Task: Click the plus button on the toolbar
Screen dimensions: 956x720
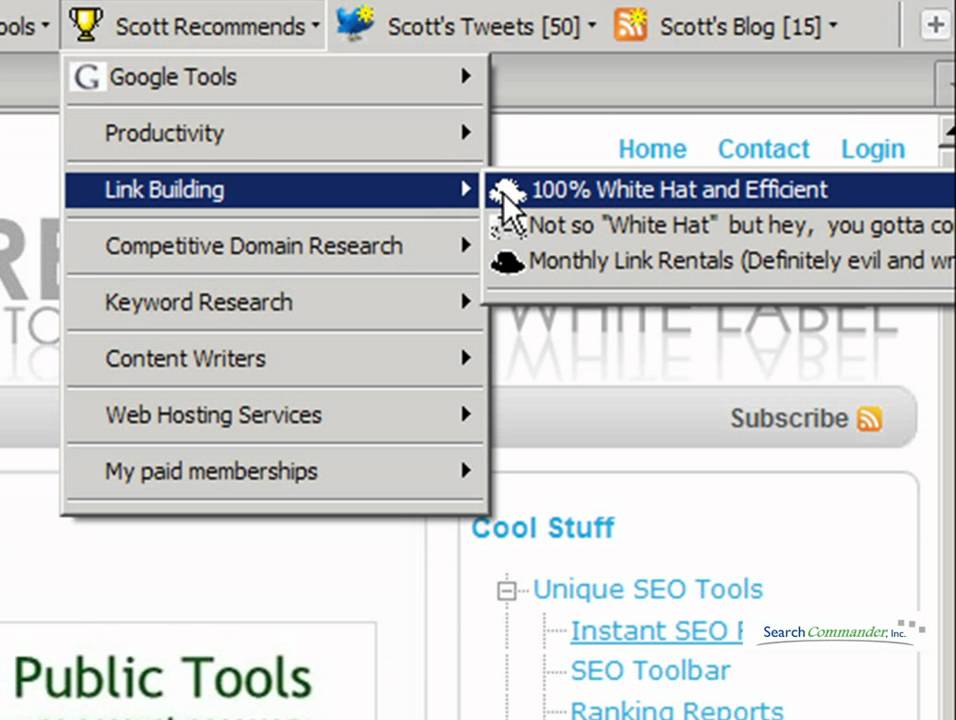Action: [935, 26]
